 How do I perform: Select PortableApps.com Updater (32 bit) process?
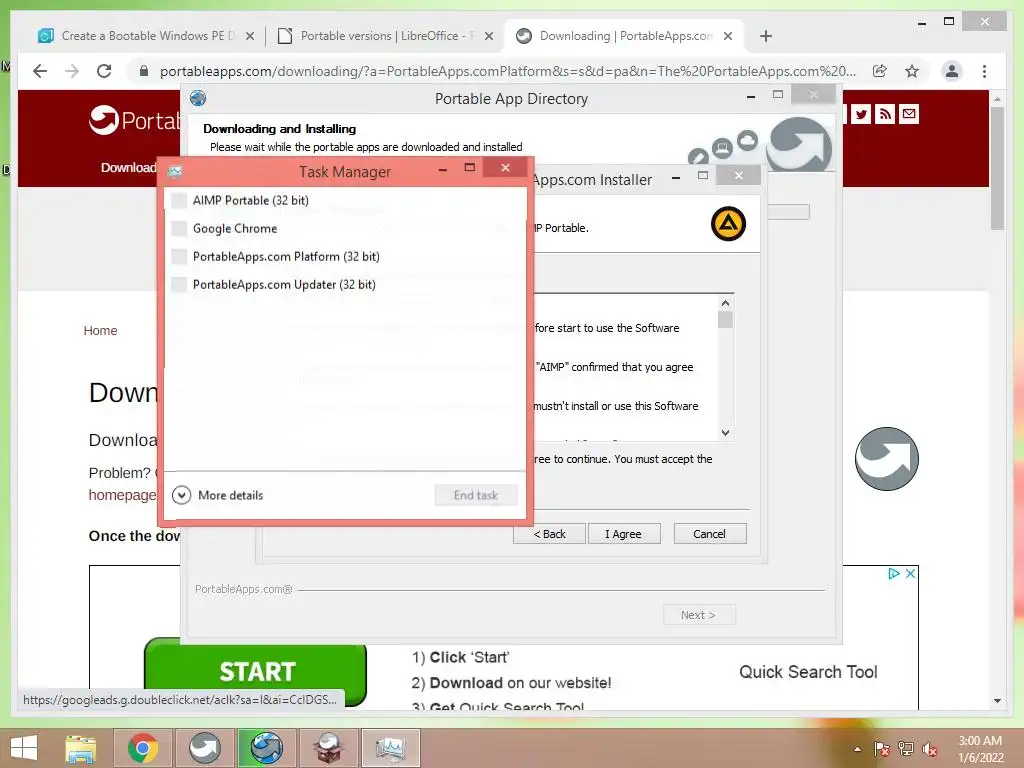coord(345,285)
